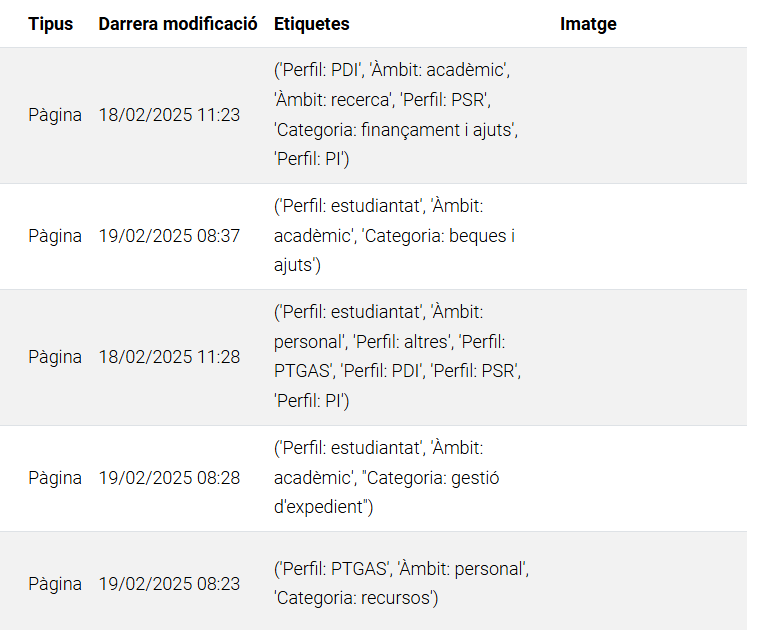Click the 18/02/2025 11:28 date cell
This screenshot has height=630, width=780.
(169, 357)
